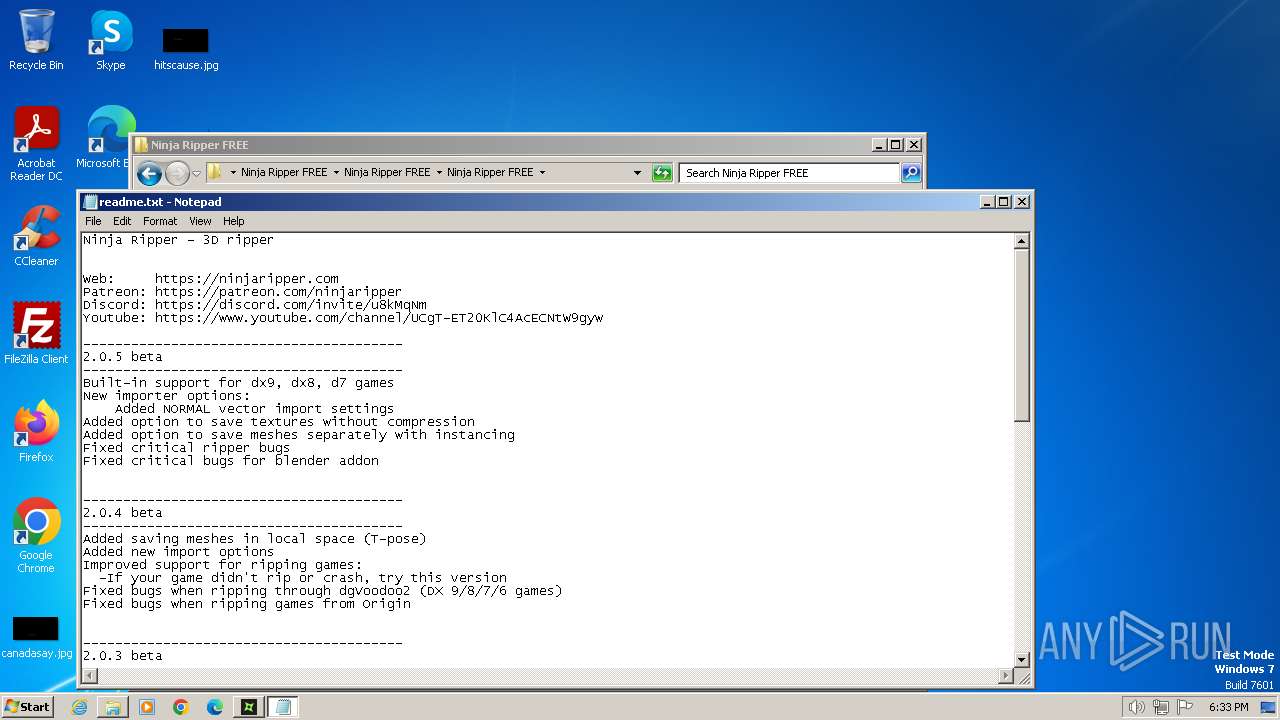
Task: Maximize the Notepad window
Action: click(1004, 202)
